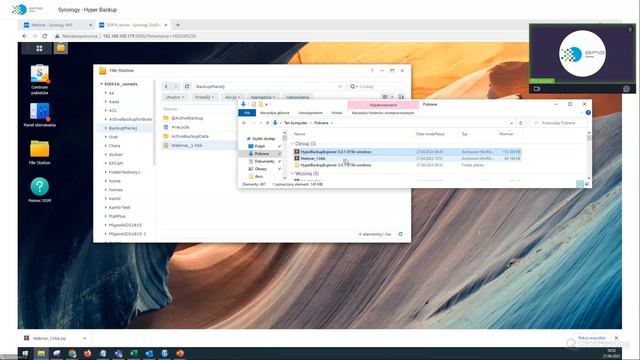Select the EPCAM shared folder

click(x=116, y=163)
